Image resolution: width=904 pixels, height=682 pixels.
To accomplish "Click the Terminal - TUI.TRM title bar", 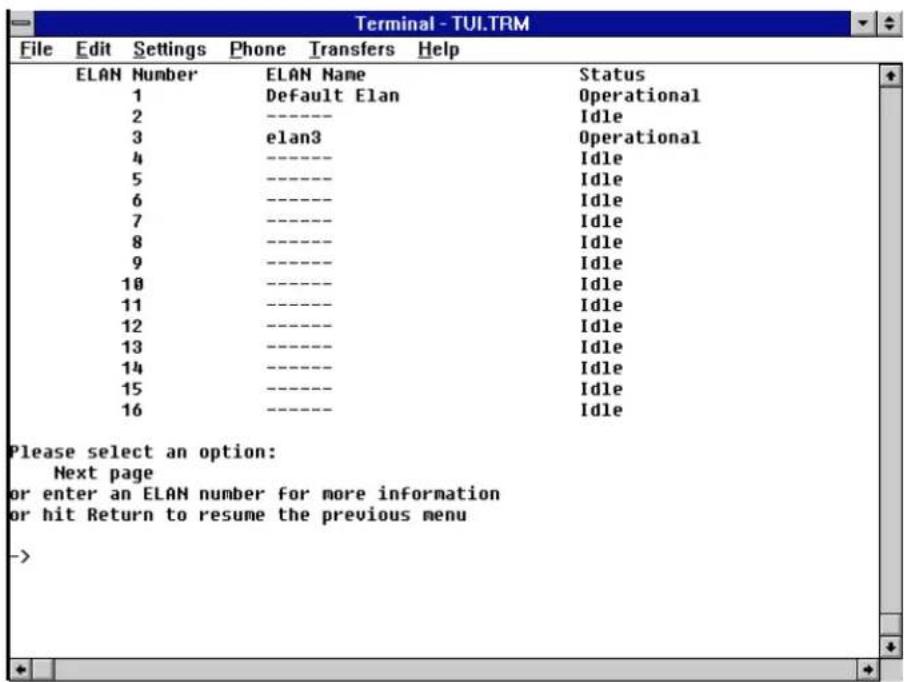I will (442, 24).
